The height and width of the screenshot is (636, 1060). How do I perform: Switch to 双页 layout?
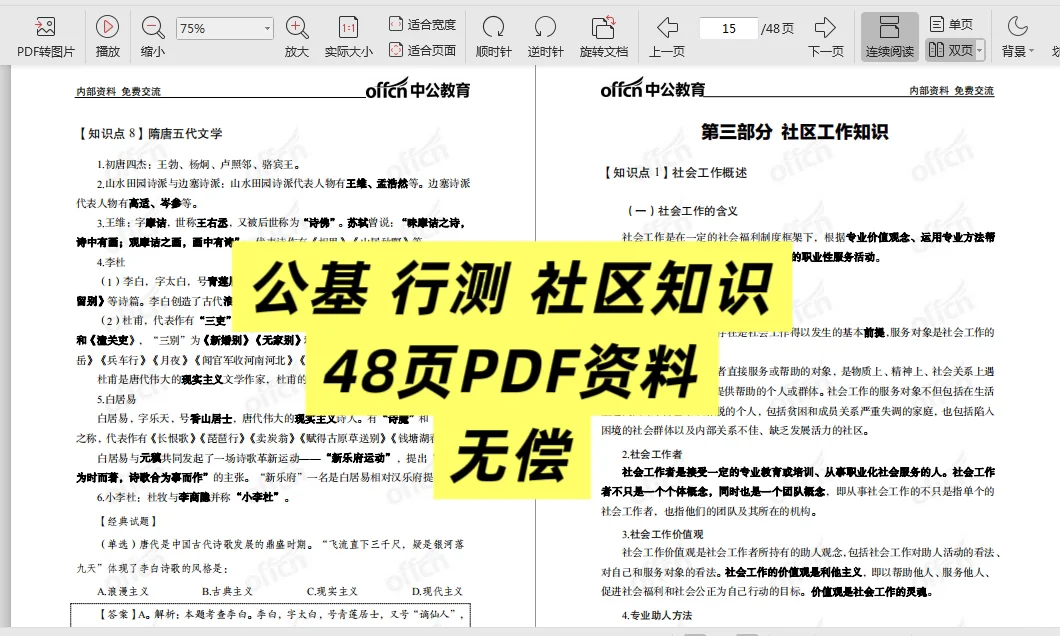coord(950,50)
